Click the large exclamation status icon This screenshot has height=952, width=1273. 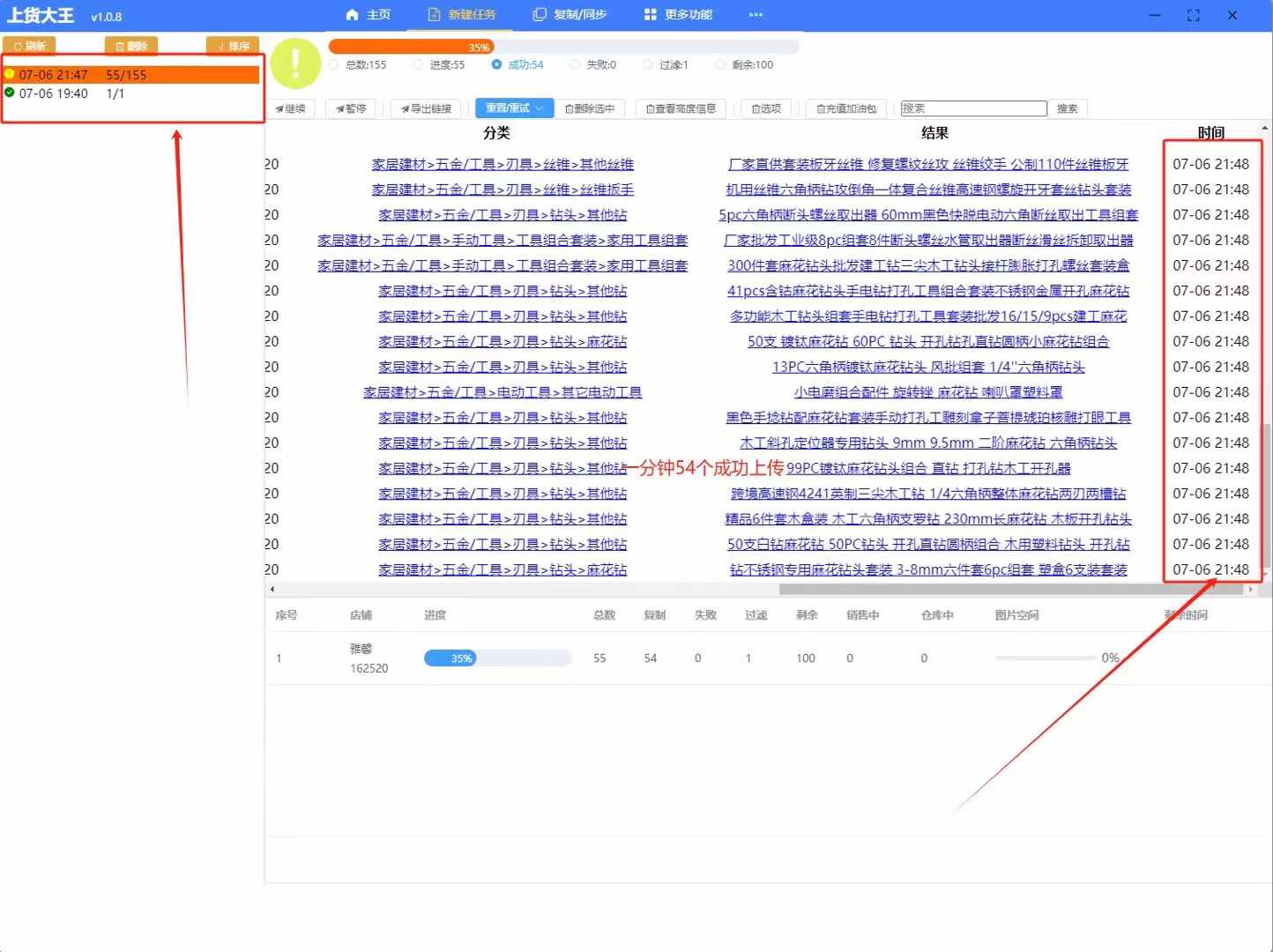[x=295, y=63]
